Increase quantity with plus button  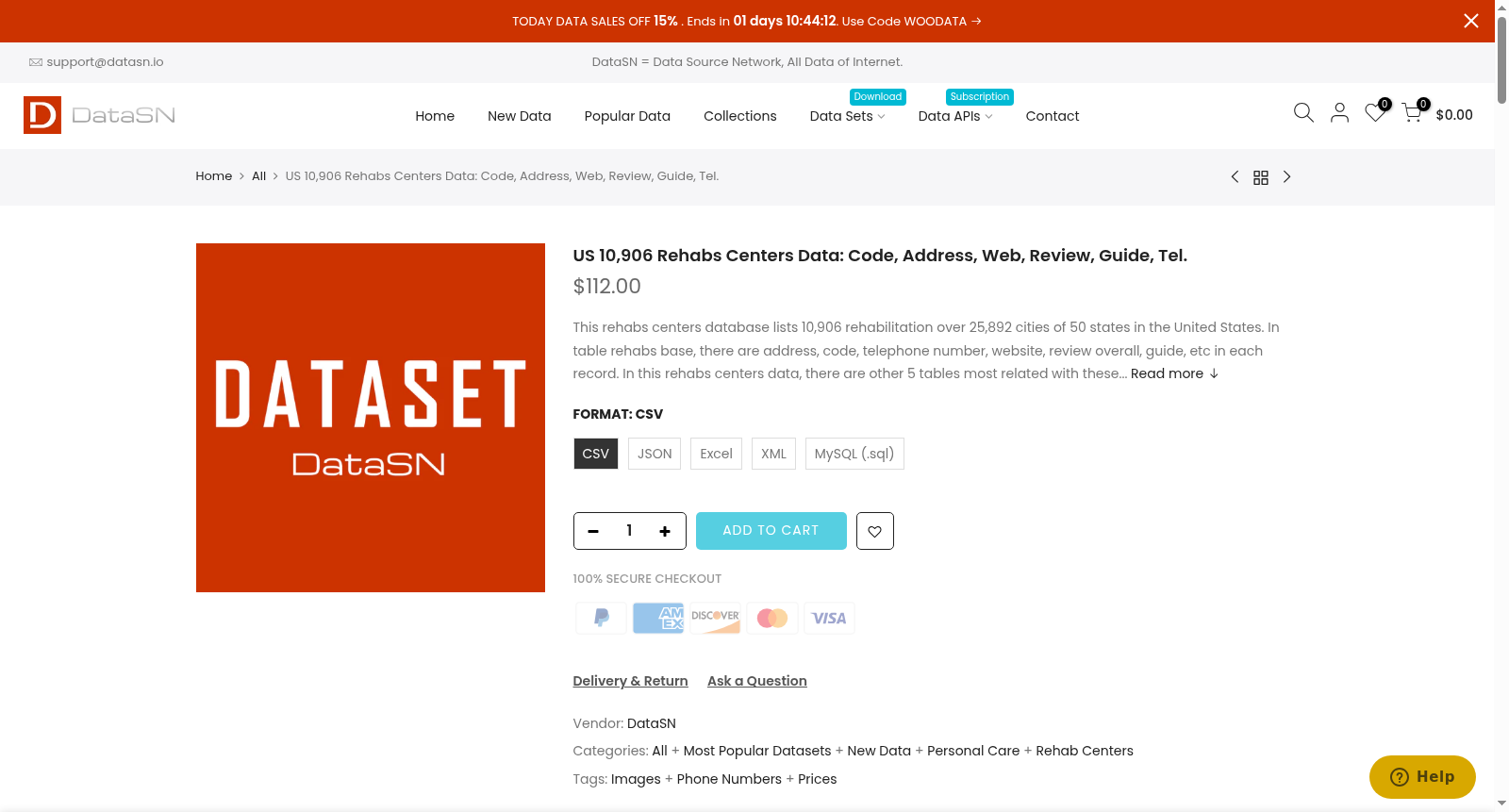pos(665,531)
